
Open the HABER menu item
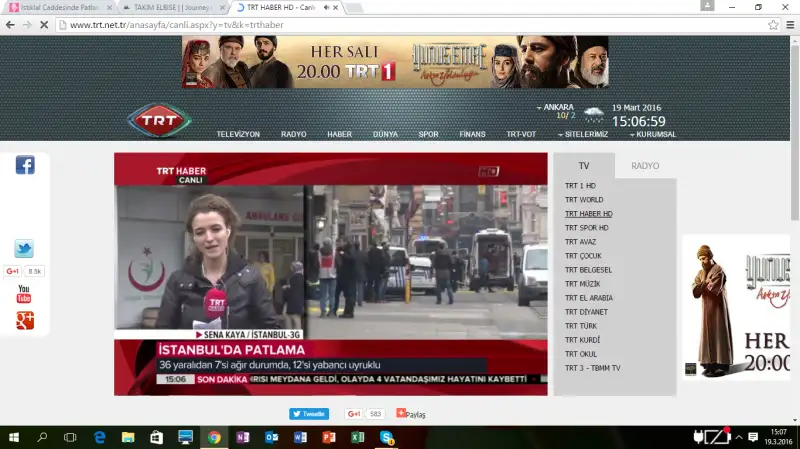point(339,134)
